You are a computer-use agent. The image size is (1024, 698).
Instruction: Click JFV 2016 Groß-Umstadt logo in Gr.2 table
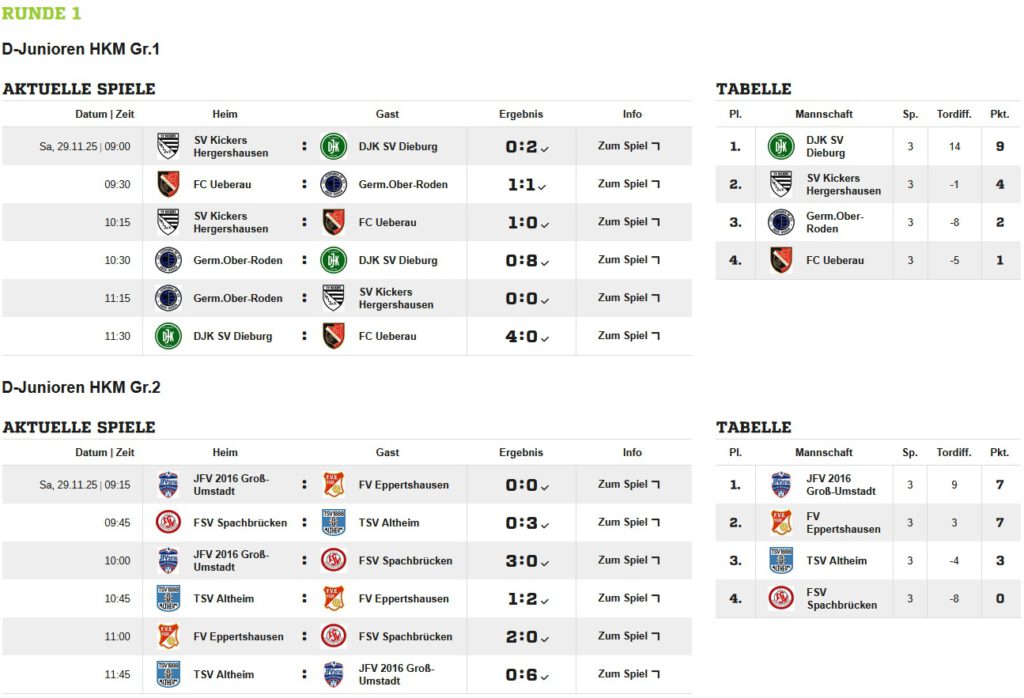click(781, 485)
